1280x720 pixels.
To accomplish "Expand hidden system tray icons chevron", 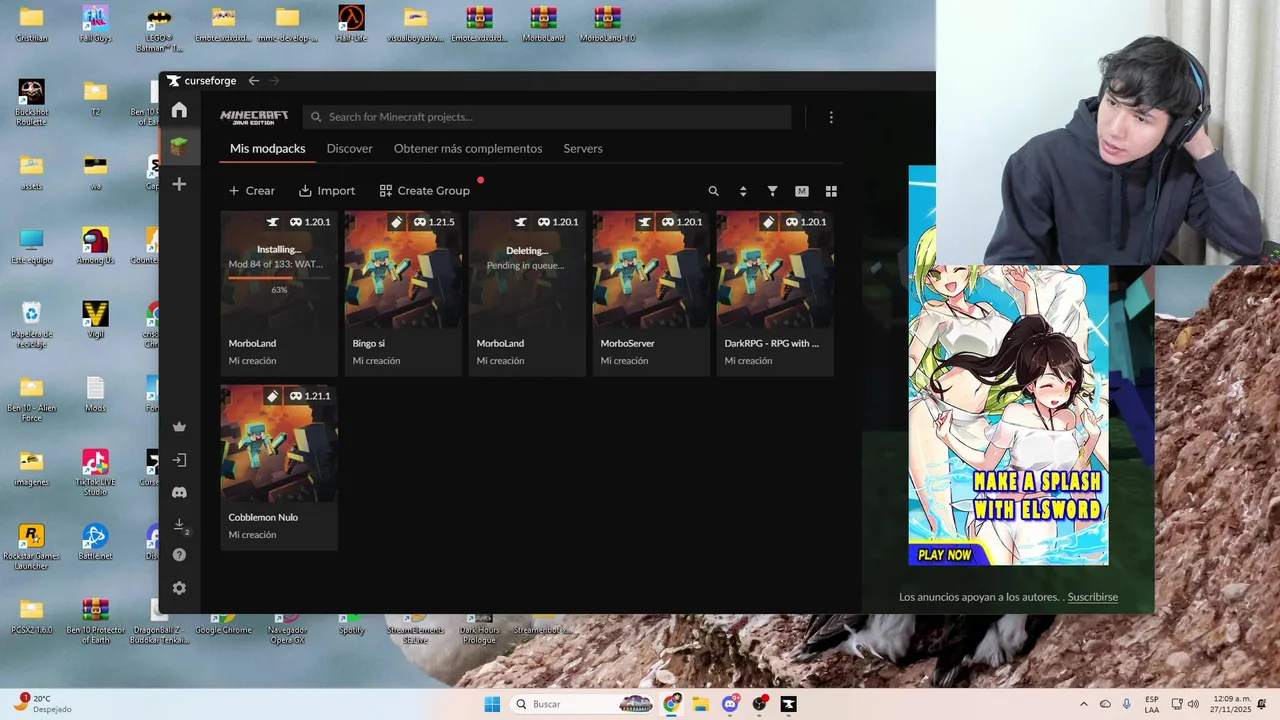I will [x=1083, y=704].
